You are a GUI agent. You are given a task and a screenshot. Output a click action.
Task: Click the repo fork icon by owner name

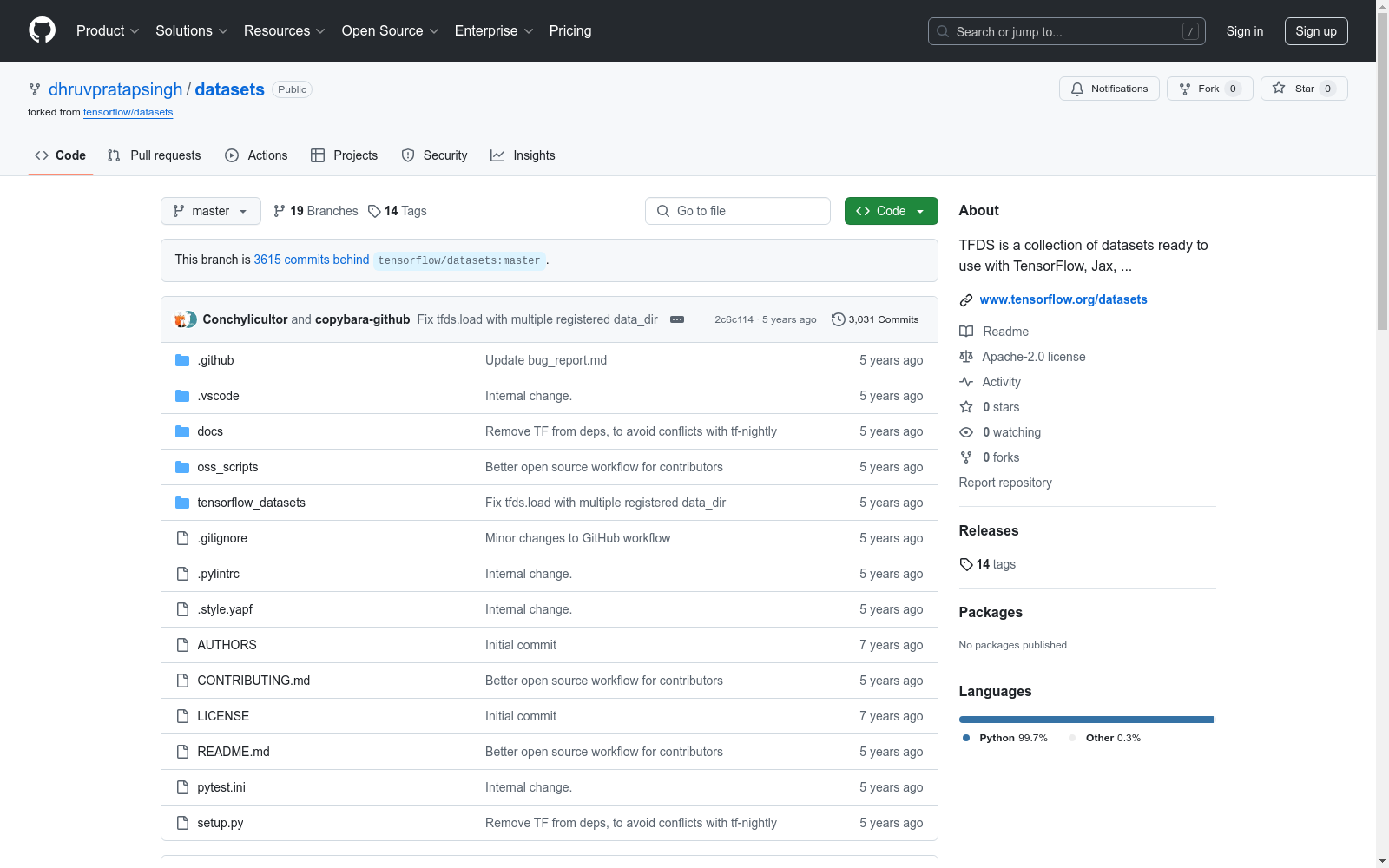[35, 89]
